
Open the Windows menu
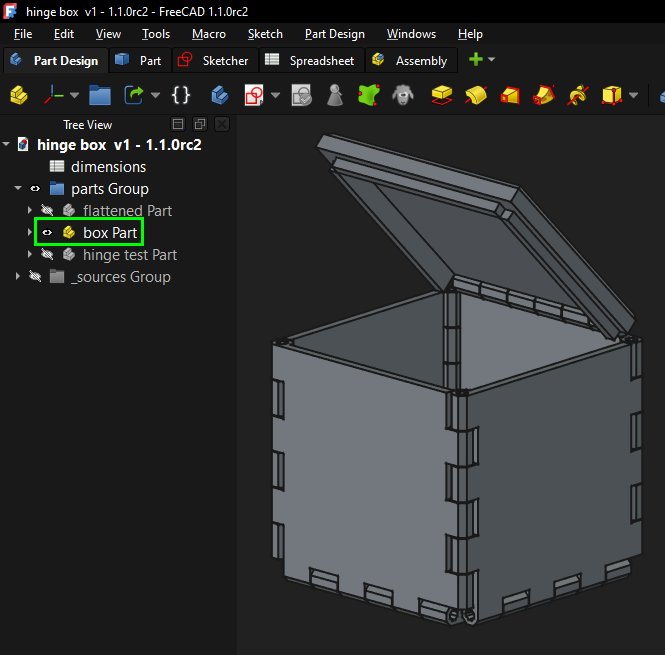[411, 34]
